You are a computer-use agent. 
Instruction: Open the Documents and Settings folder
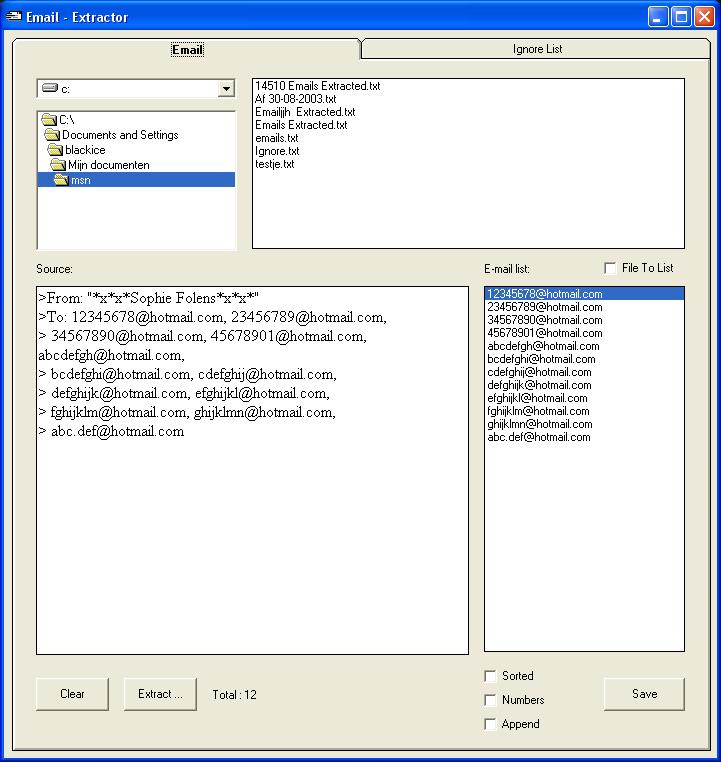pos(120,135)
